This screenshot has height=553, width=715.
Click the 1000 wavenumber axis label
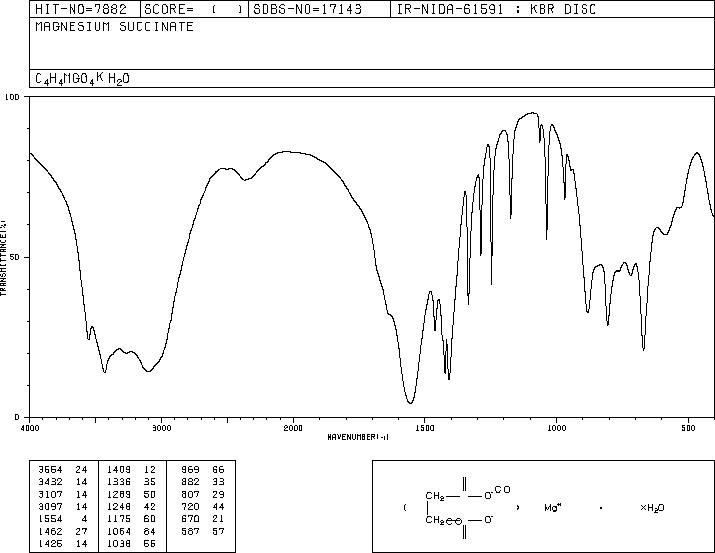556,428
